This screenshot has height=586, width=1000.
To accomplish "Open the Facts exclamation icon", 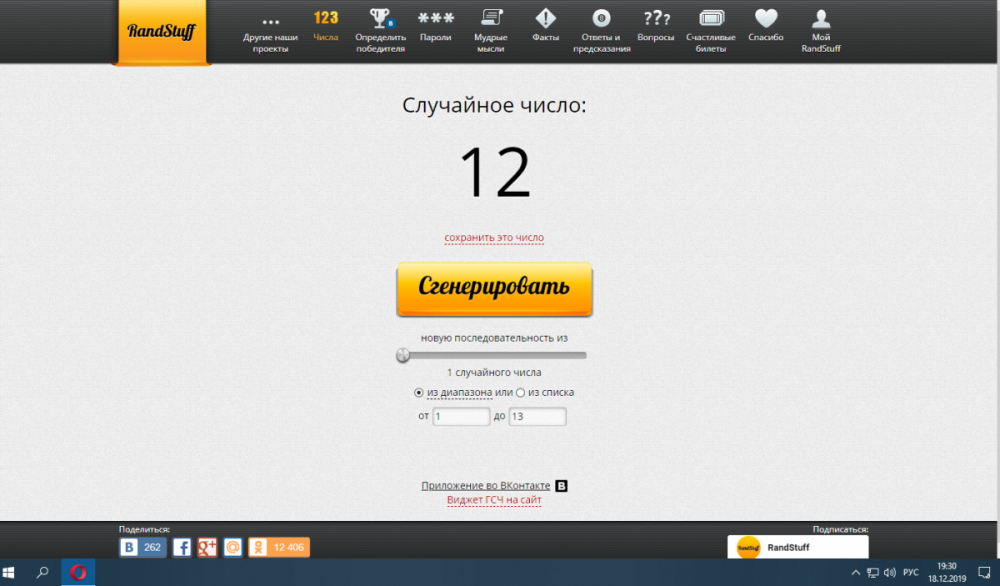I will click(x=545, y=19).
